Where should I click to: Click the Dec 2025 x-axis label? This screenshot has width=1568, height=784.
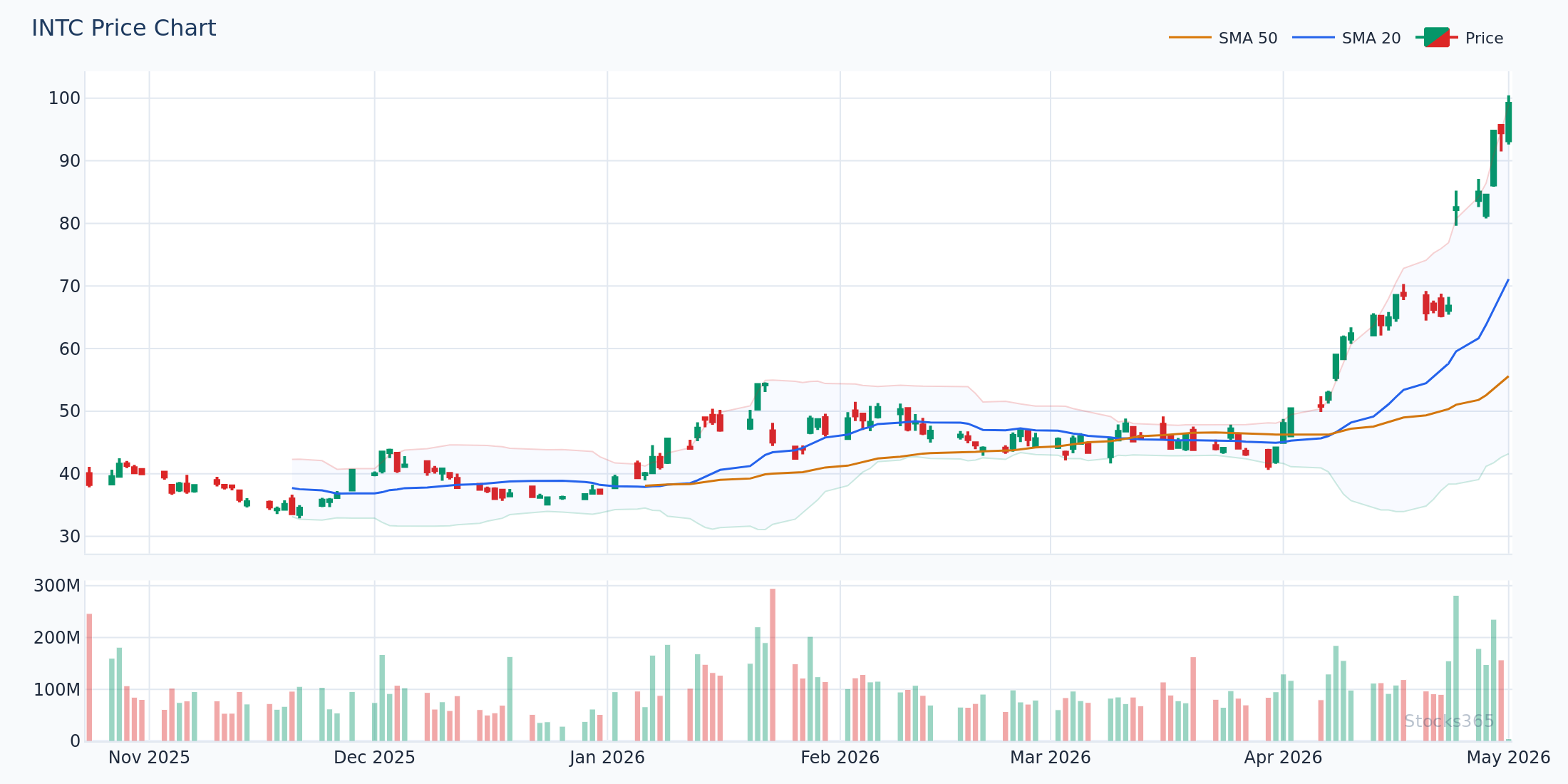pos(374,758)
